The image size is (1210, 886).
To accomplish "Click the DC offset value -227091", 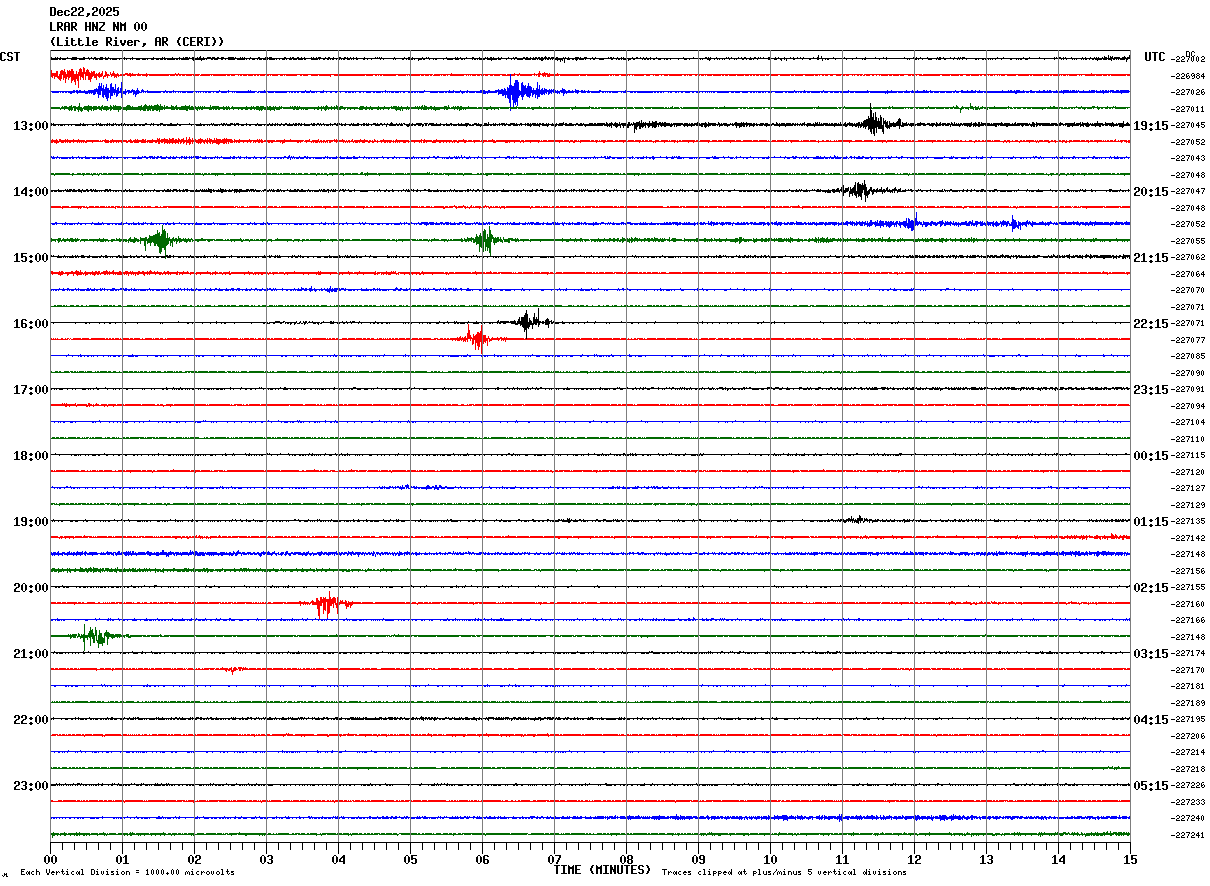I will coord(1187,390).
